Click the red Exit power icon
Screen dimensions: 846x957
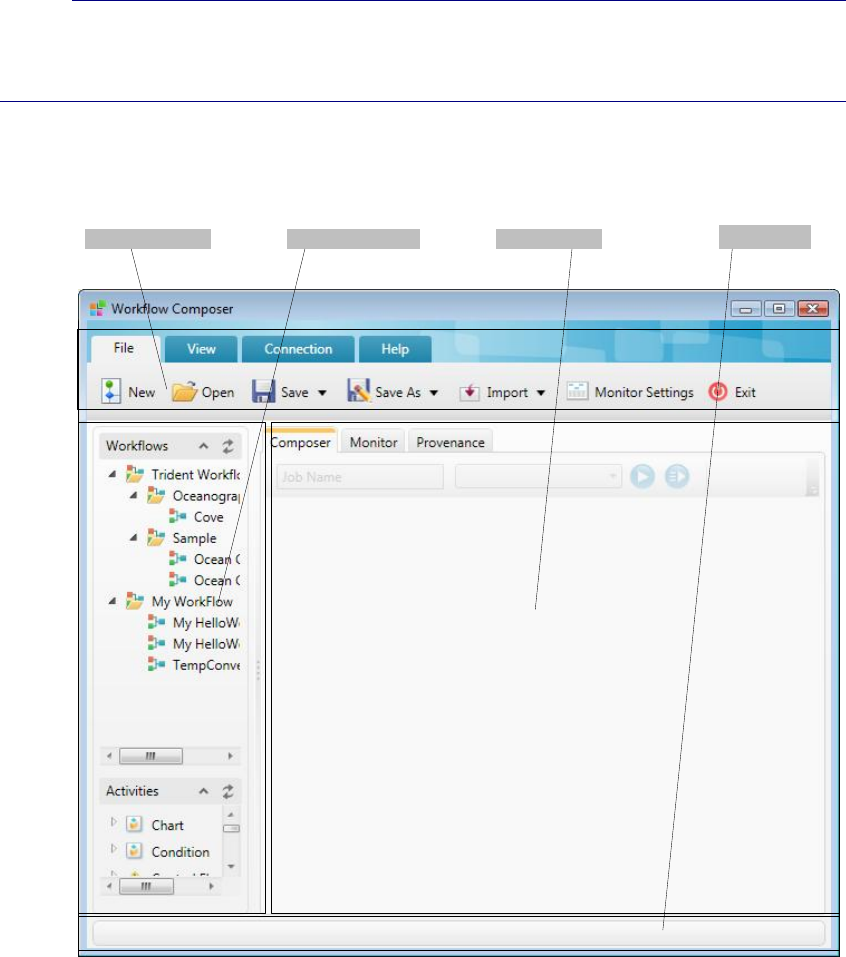[718, 391]
